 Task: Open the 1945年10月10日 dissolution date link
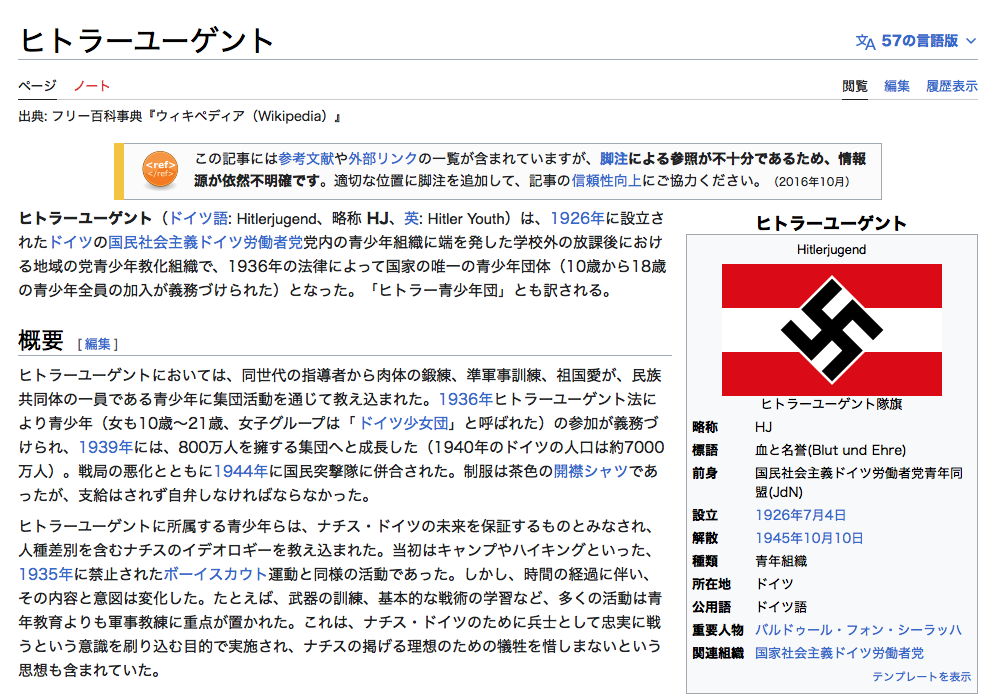tap(809, 538)
